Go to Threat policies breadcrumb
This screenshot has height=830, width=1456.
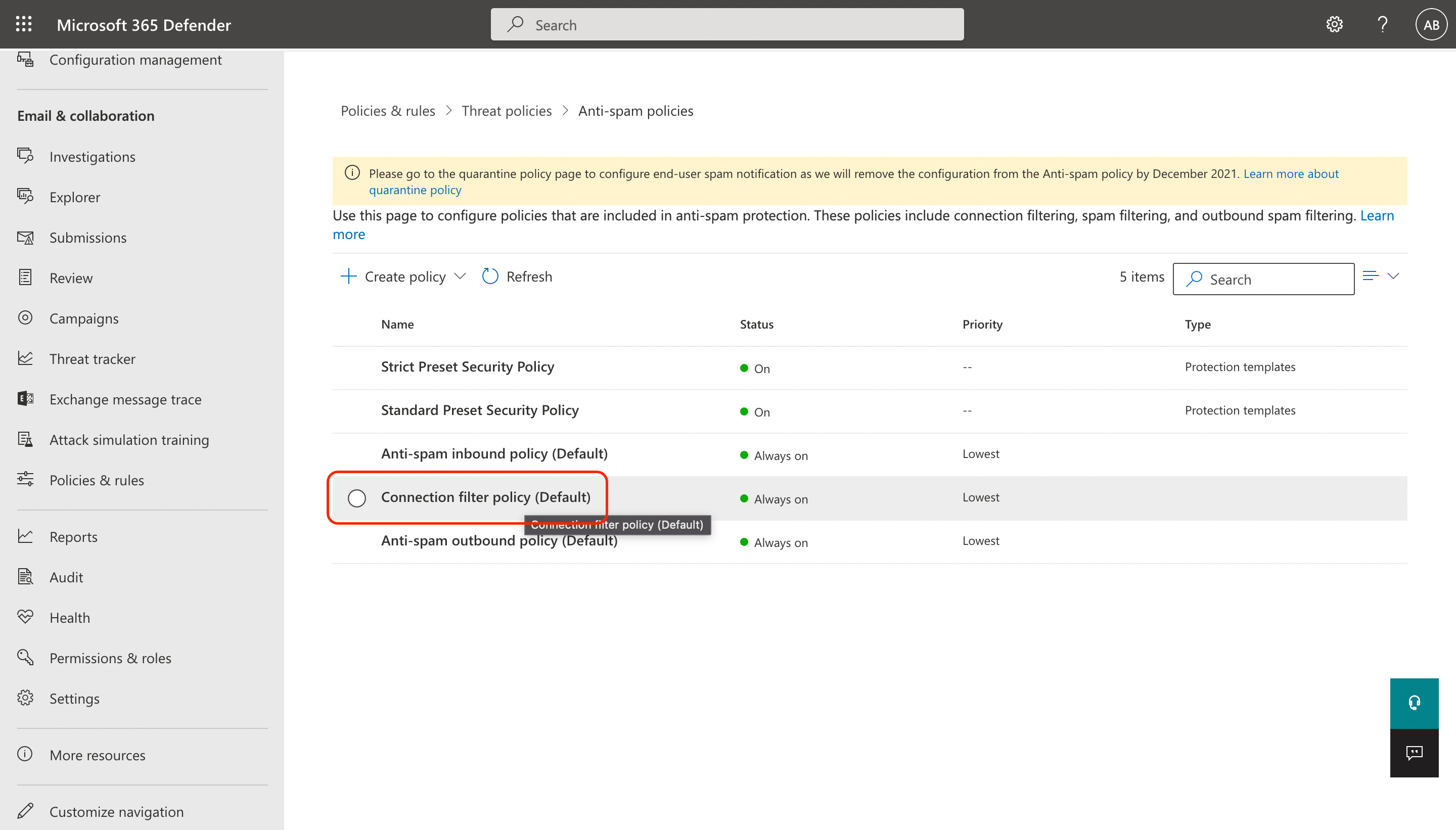[x=506, y=111]
